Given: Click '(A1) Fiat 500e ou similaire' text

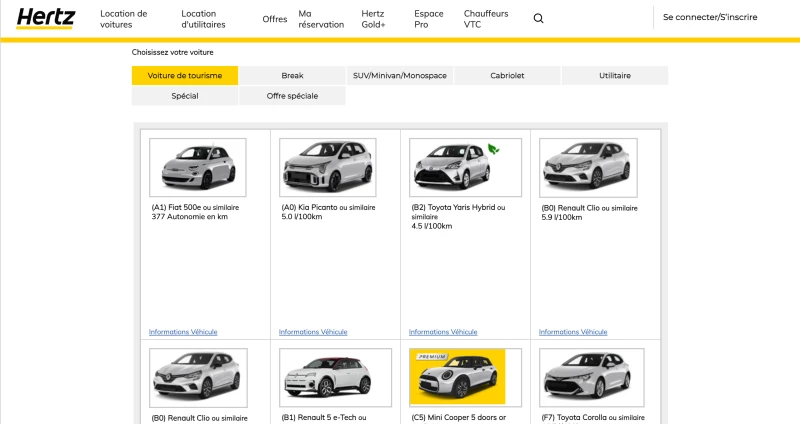Looking at the screenshot, I should point(195,208).
